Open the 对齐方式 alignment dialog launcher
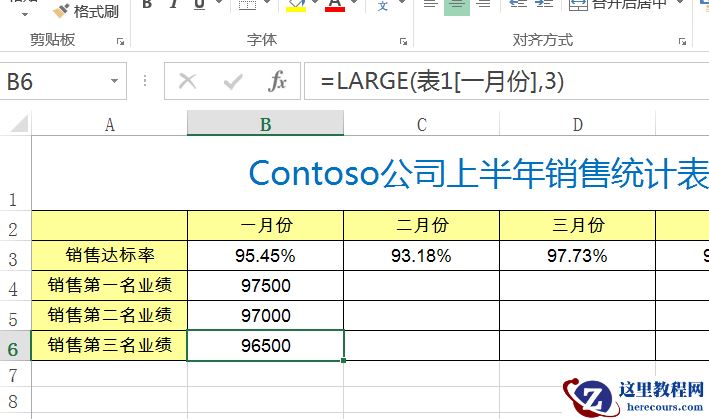The width and height of the screenshot is (709, 419). (682, 42)
